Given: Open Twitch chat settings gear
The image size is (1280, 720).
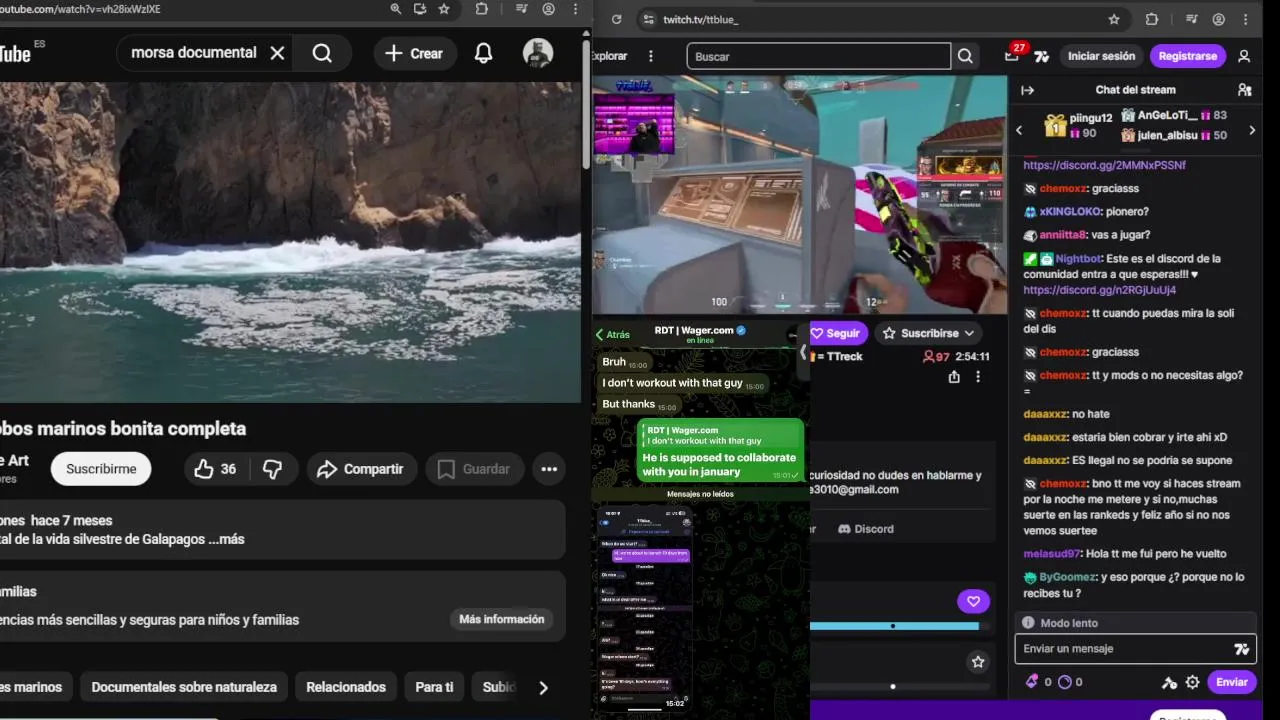Looking at the screenshot, I should (1192, 682).
